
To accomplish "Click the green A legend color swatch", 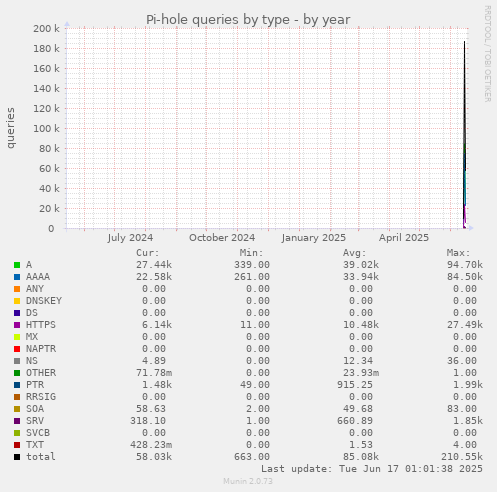I will pyautogui.click(x=17, y=265).
